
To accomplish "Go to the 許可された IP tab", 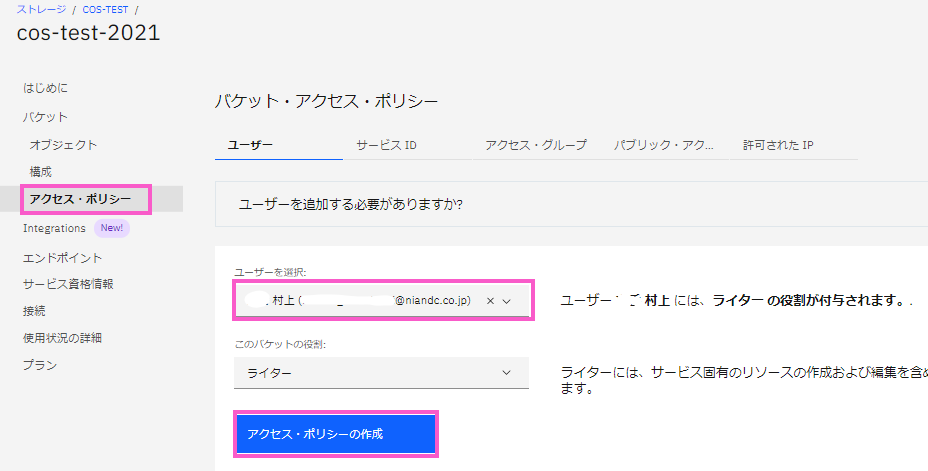I will pyautogui.click(x=777, y=145).
